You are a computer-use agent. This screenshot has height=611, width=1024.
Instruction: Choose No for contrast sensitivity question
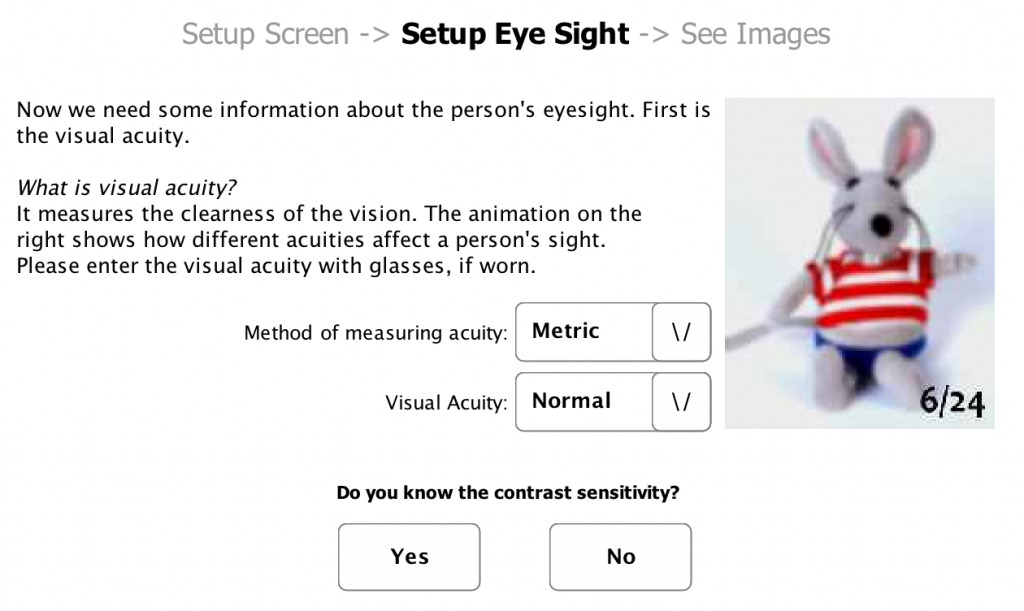click(620, 557)
